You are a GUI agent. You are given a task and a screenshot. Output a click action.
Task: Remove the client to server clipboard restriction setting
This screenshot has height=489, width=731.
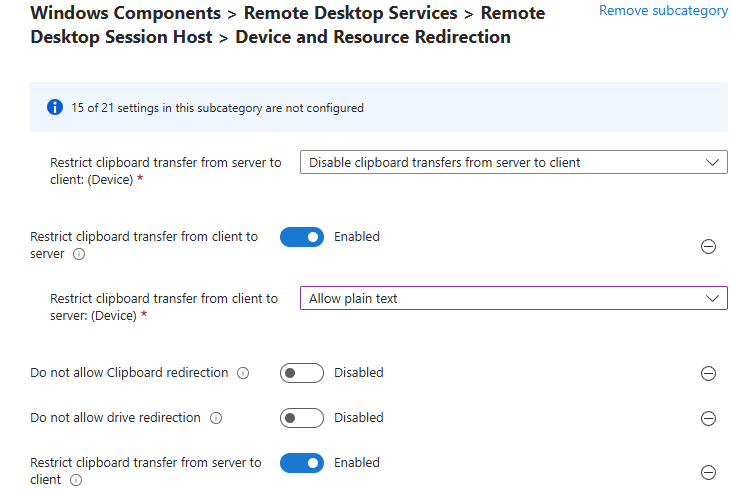tap(708, 246)
